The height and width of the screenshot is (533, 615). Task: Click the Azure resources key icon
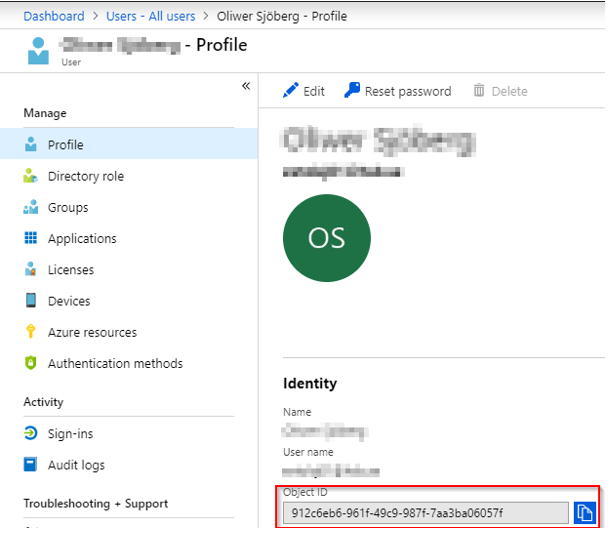pyautogui.click(x=30, y=332)
